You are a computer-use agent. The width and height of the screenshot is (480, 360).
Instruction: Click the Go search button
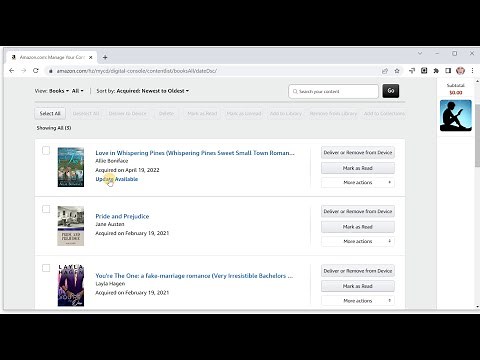click(391, 91)
